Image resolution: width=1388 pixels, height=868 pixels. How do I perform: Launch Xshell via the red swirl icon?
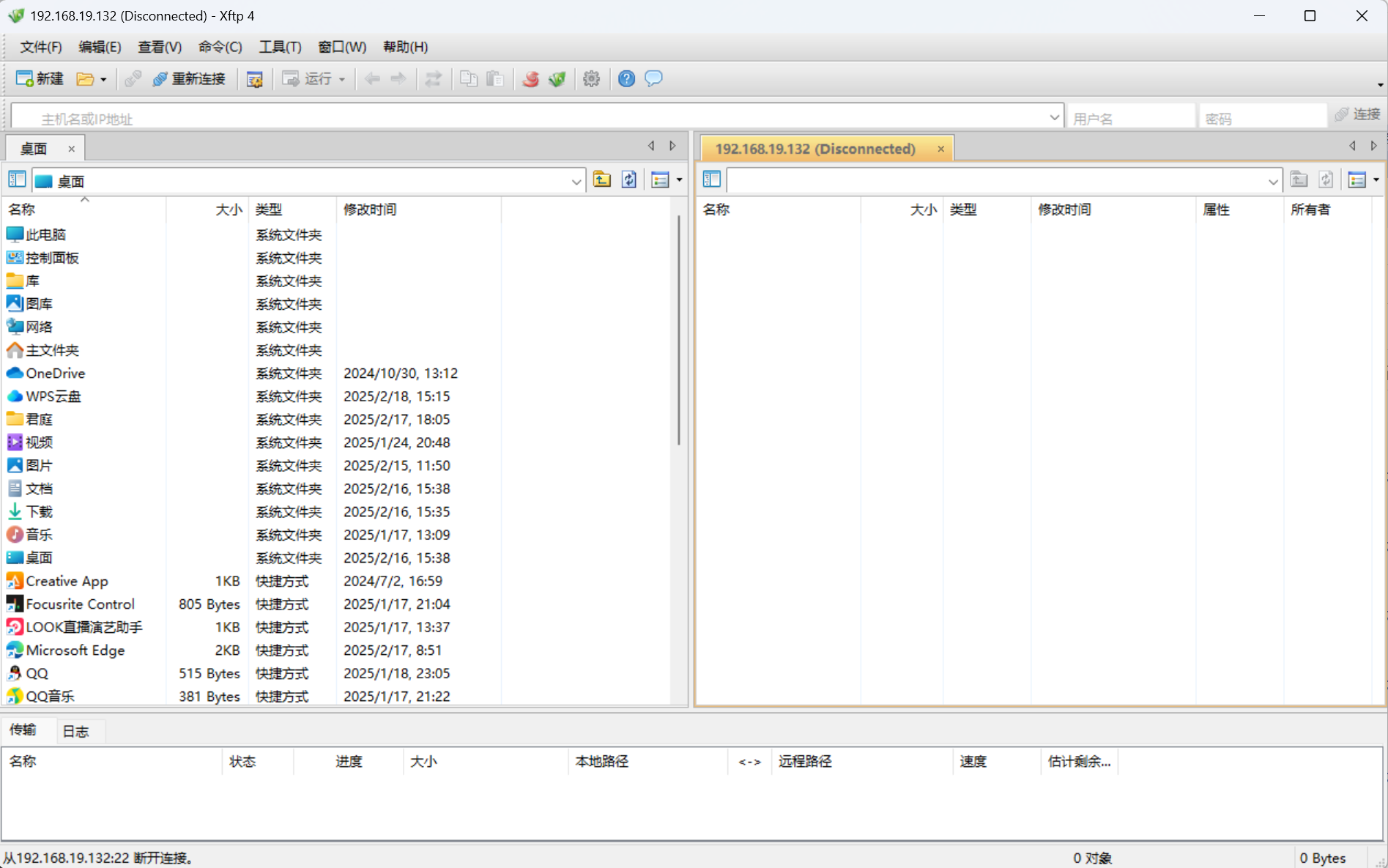531,78
